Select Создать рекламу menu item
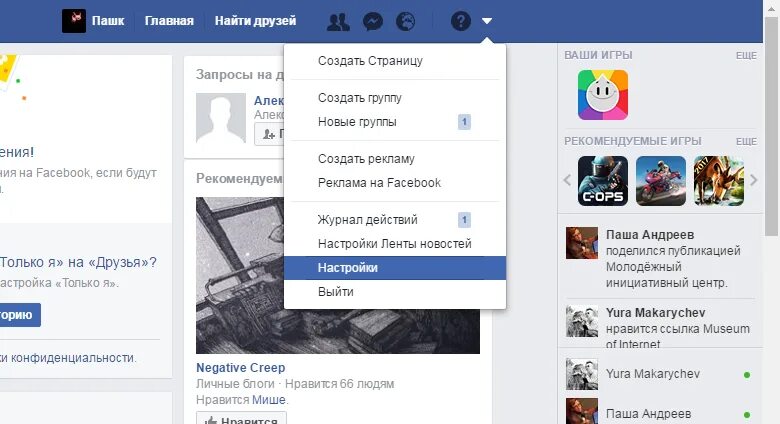This screenshot has width=780, height=424. tap(395, 159)
